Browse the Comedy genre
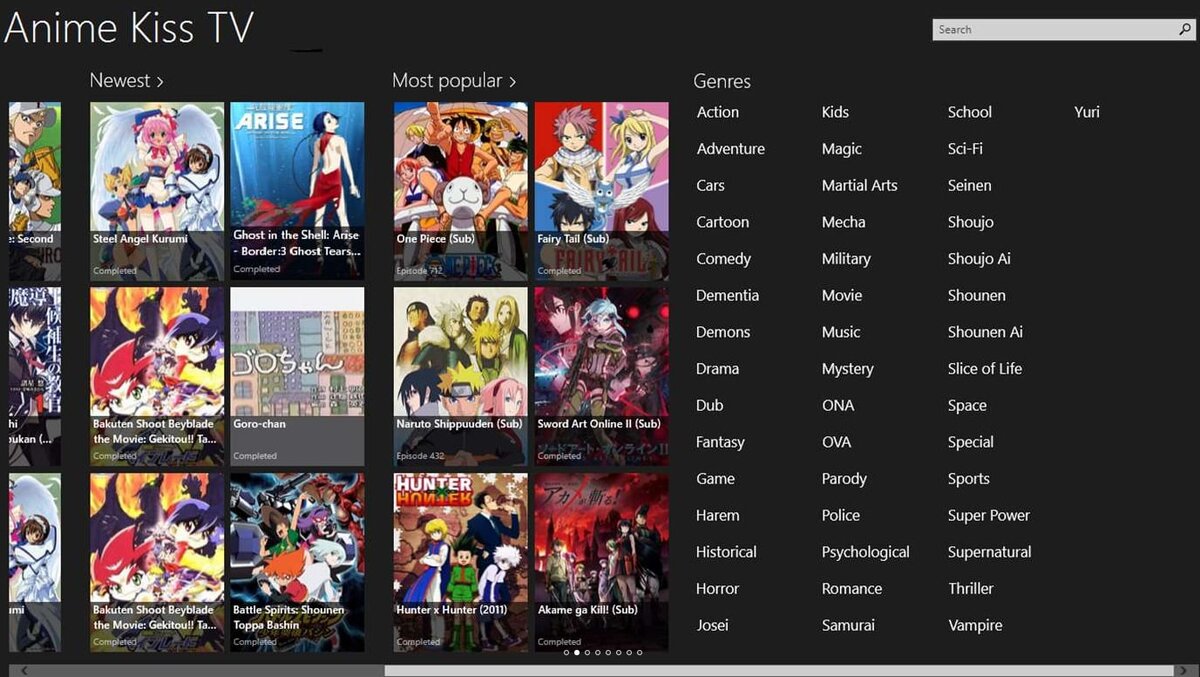Viewport: 1200px width, 677px height. pyautogui.click(x=724, y=259)
